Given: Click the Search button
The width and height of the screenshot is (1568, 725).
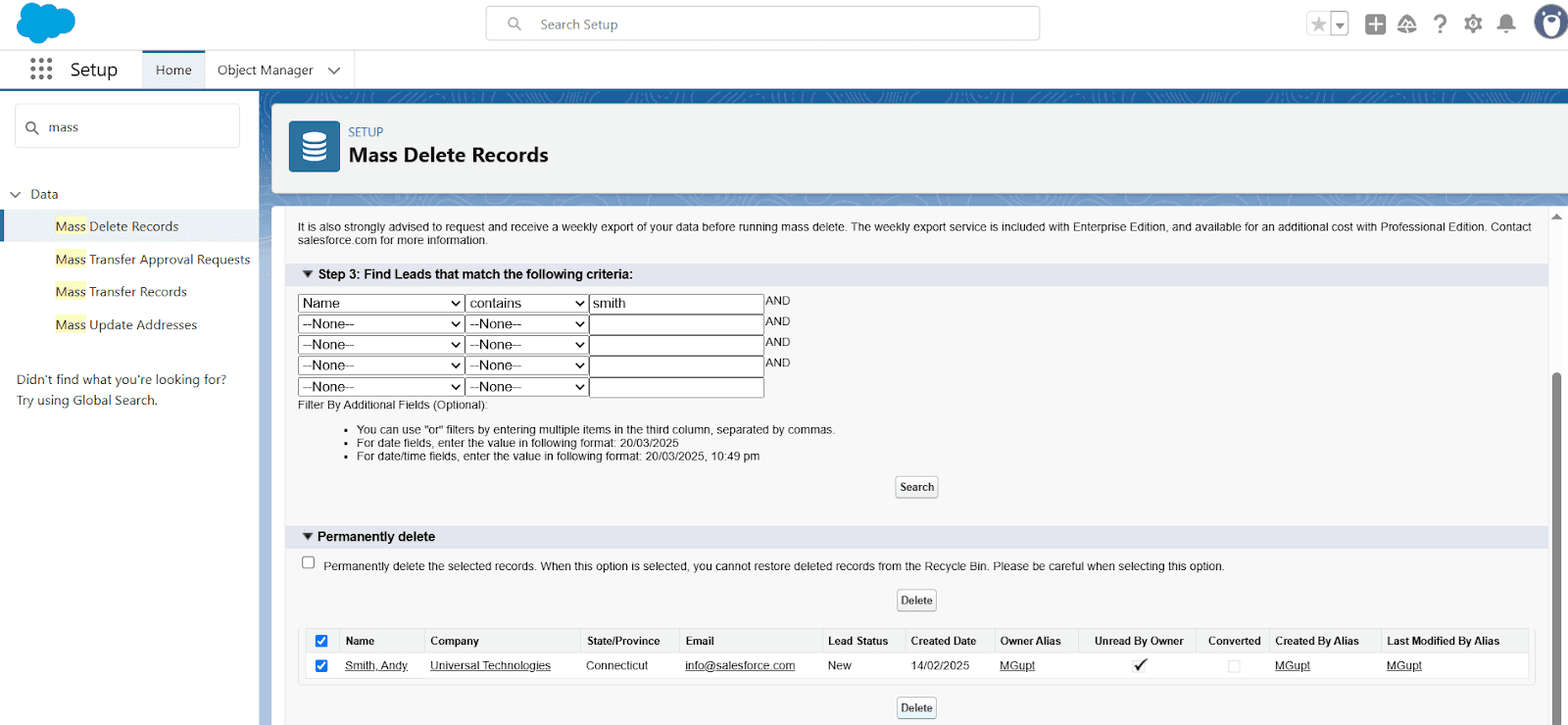Looking at the screenshot, I should [916, 487].
